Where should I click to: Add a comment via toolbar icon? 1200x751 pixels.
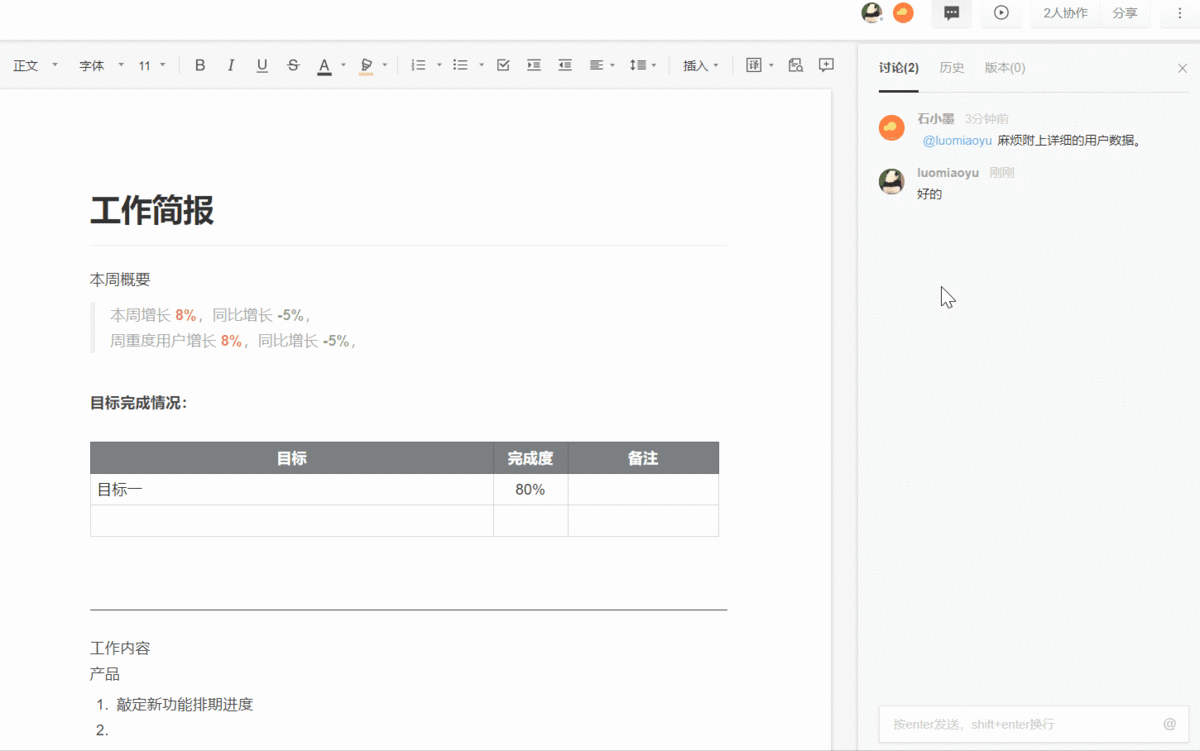click(826, 65)
